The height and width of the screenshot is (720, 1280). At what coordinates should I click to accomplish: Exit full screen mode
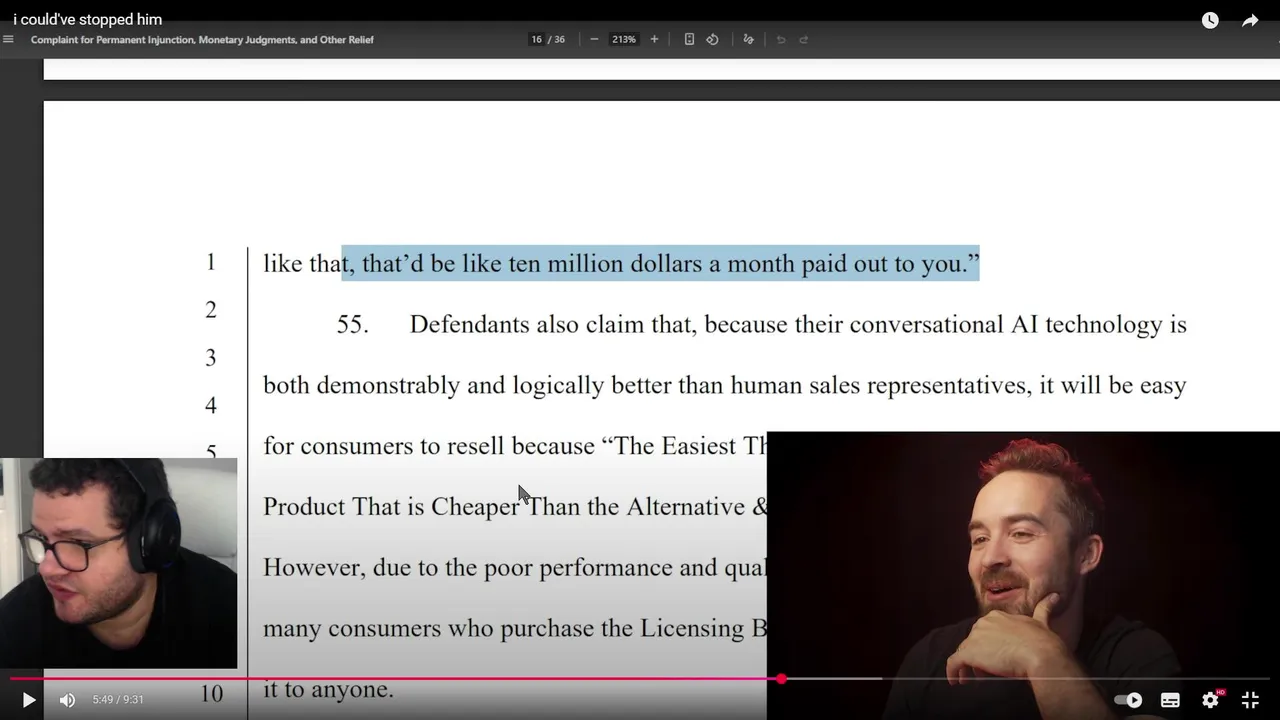pos(1250,700)
